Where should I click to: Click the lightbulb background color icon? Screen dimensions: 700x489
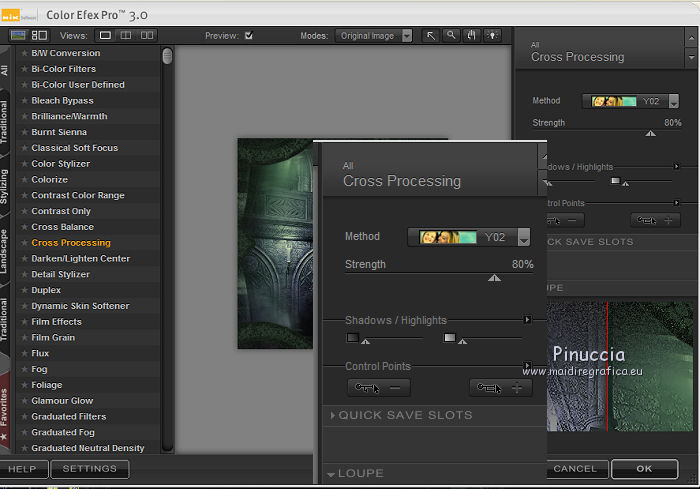tap(492, 36)
